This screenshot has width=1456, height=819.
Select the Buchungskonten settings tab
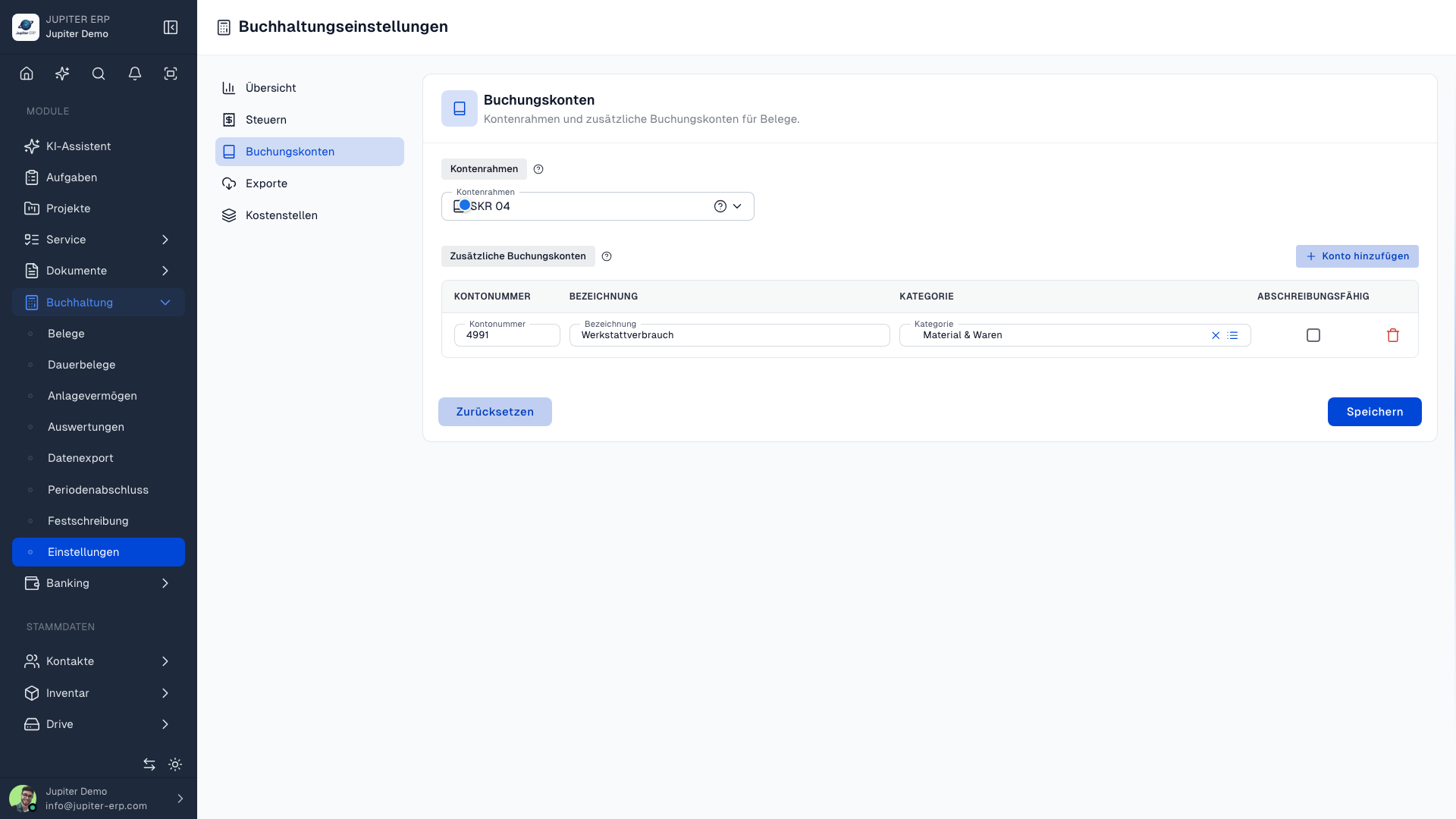309,152
